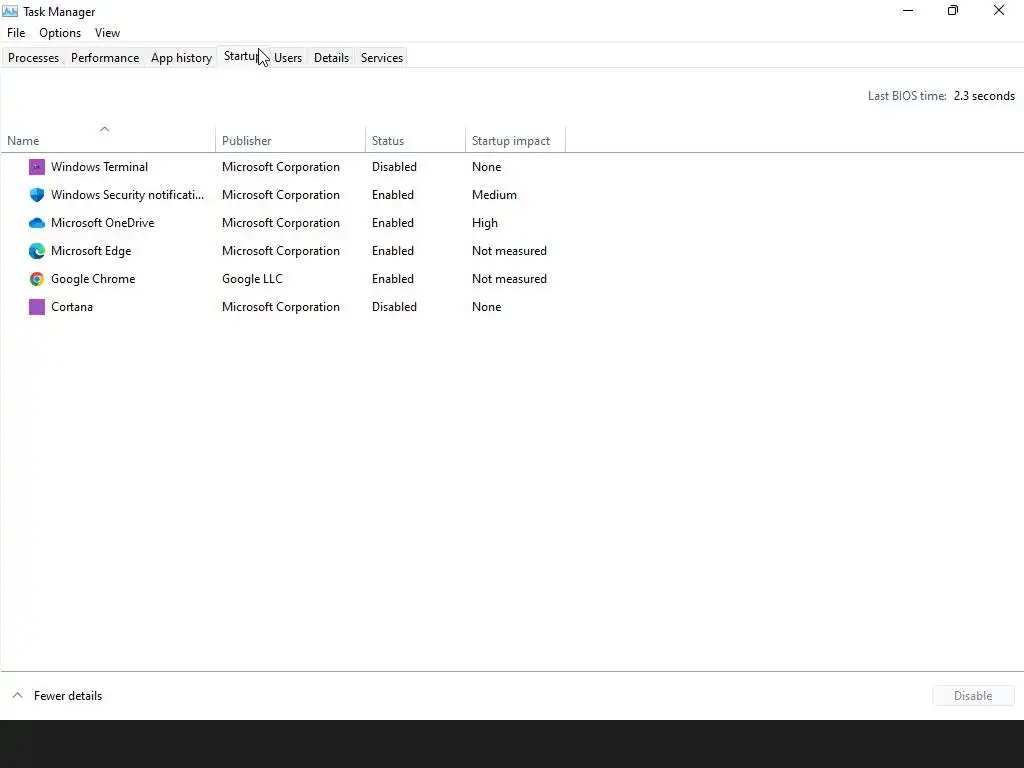Sort by the Name column header
The image size is (1024, 768).
tap(108, 140)
